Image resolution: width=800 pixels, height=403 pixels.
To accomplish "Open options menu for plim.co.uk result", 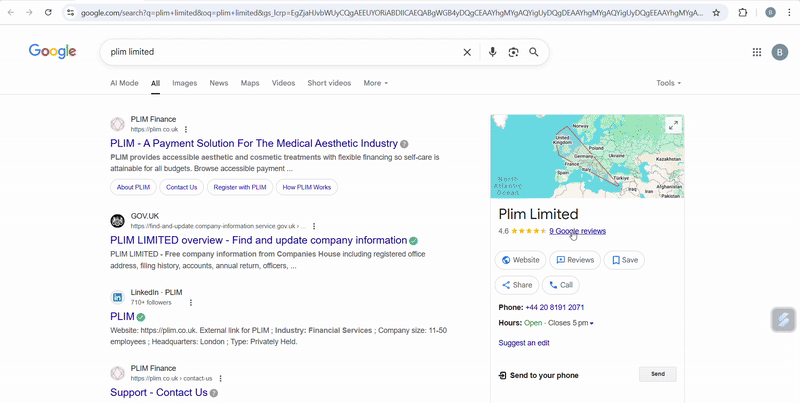I will tap(186, 130).
